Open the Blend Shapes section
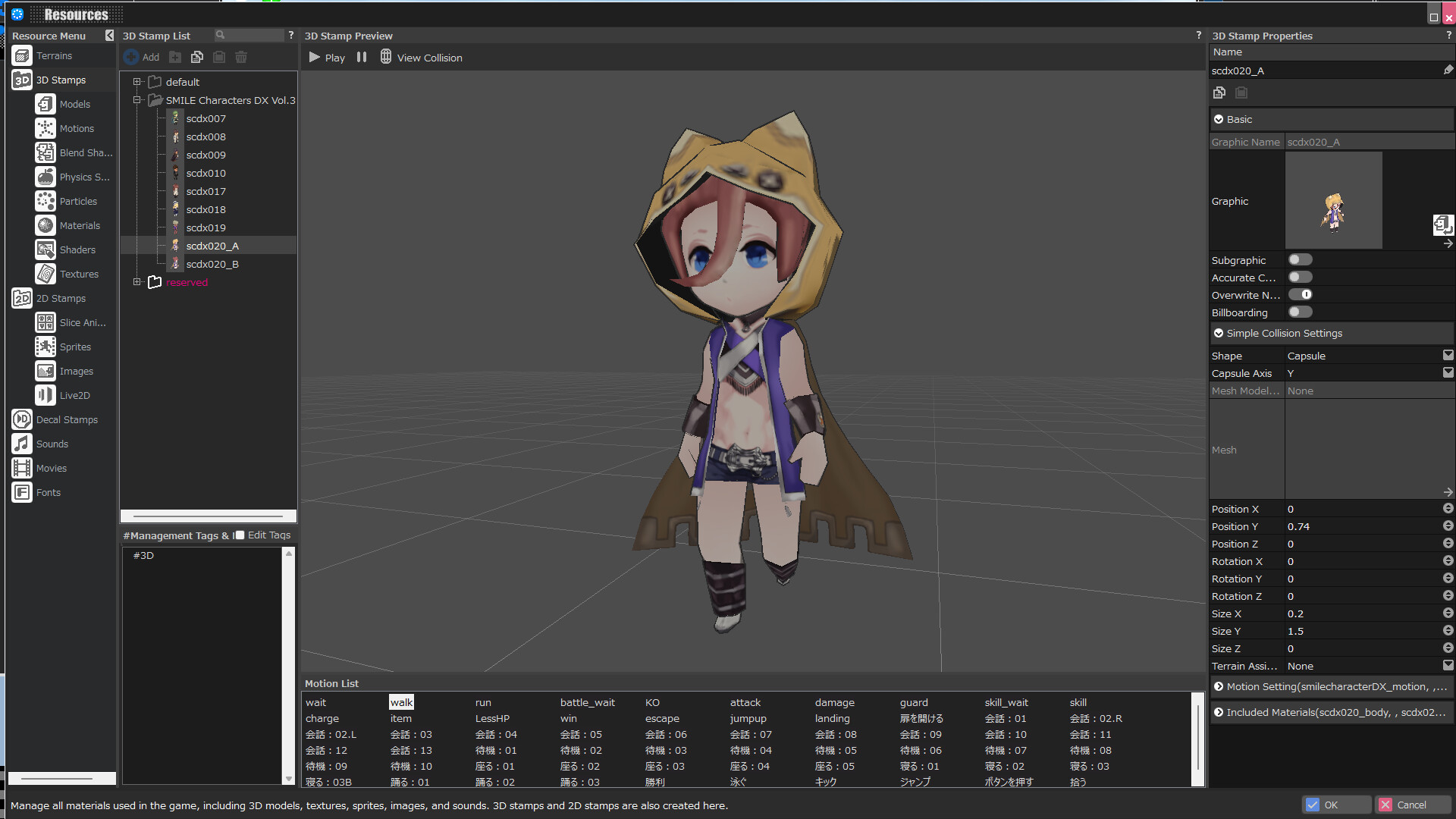This screenshot has width=1456, height=819. [74, 153]
